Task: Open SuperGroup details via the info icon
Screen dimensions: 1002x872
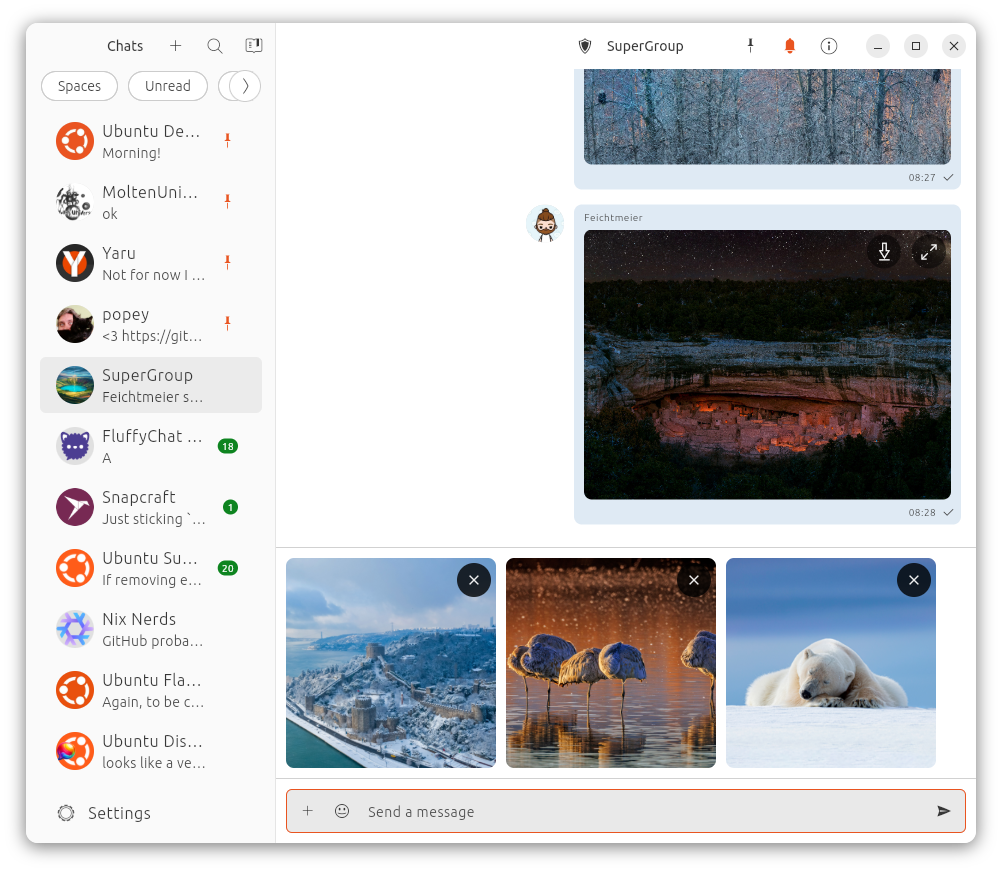Action: coord(828,46)
